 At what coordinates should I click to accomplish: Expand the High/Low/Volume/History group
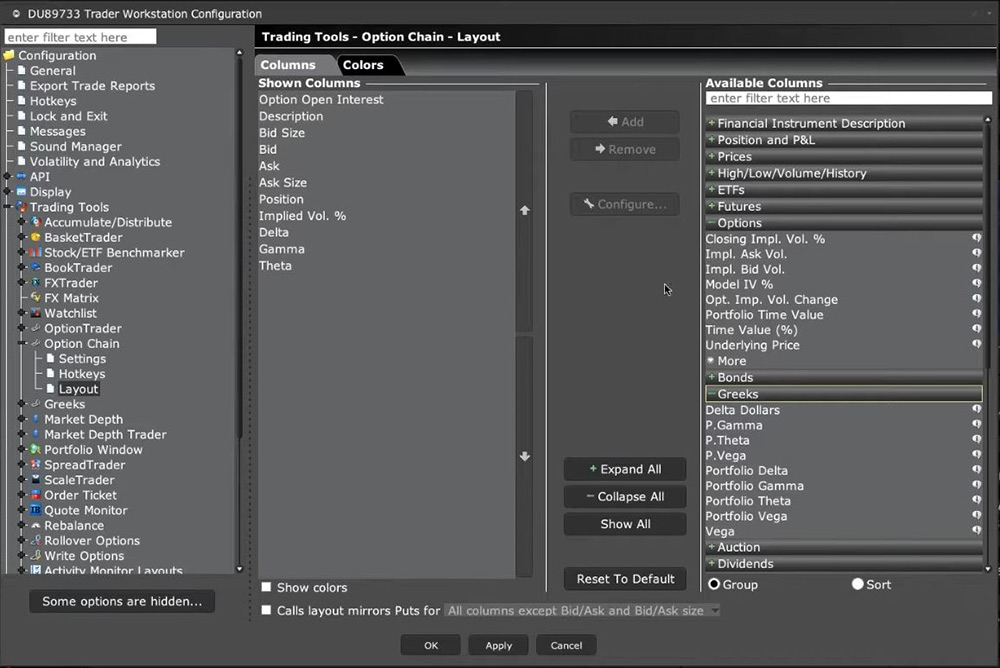click(x=844, y=173)
